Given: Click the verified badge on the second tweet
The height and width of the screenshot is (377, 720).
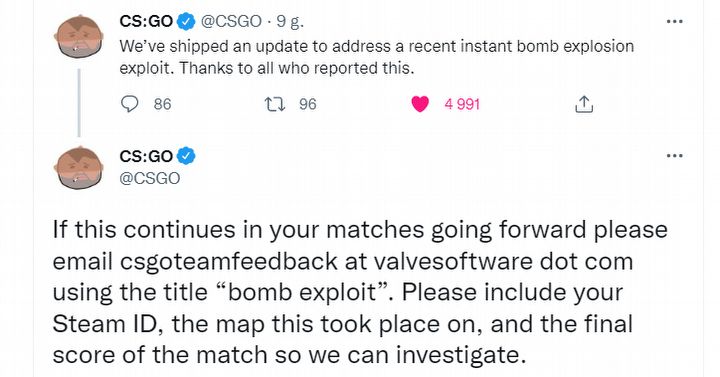Looking at the screenshot, I should point(186,156).
